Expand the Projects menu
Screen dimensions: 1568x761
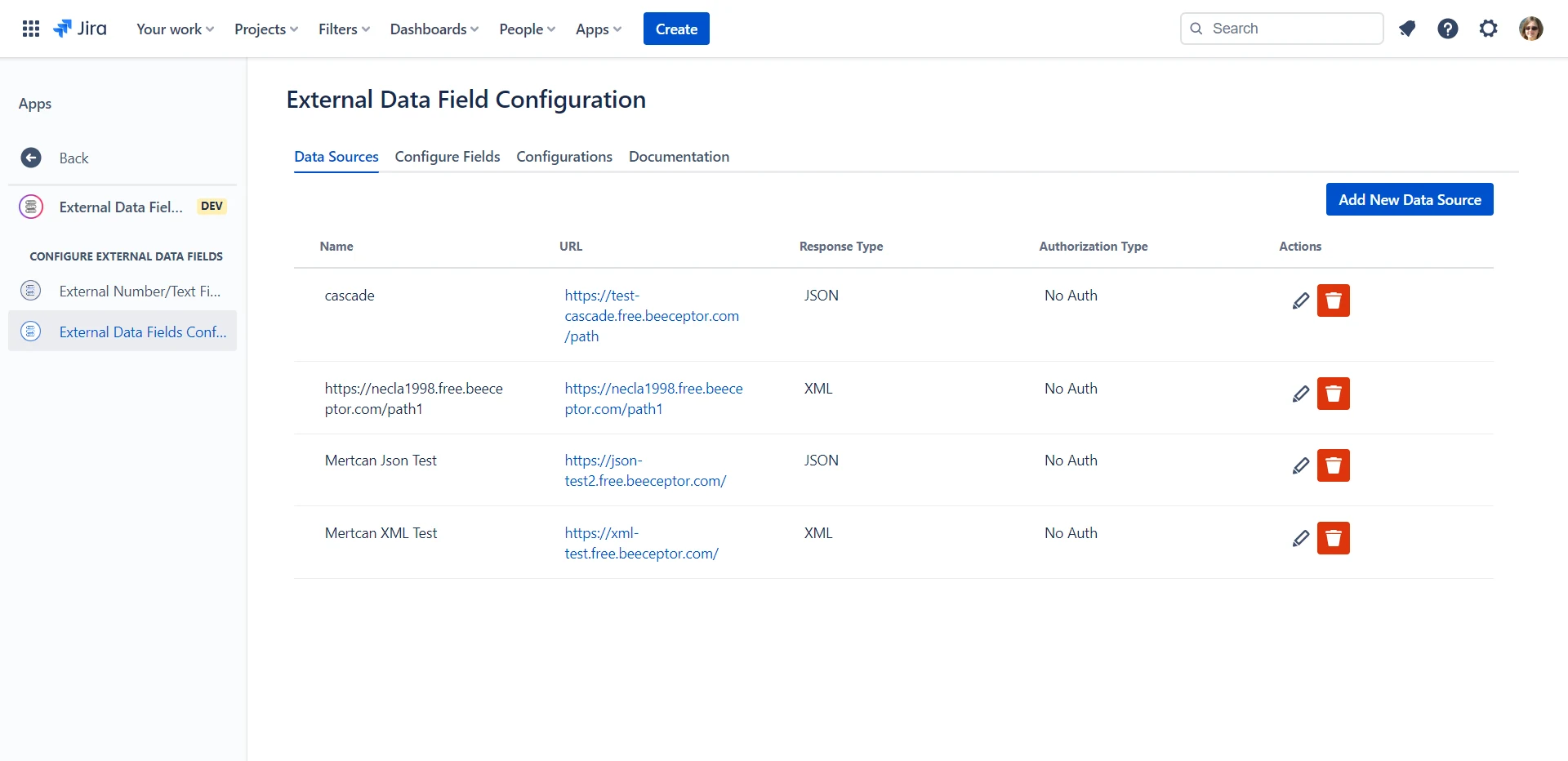(266, 29)
